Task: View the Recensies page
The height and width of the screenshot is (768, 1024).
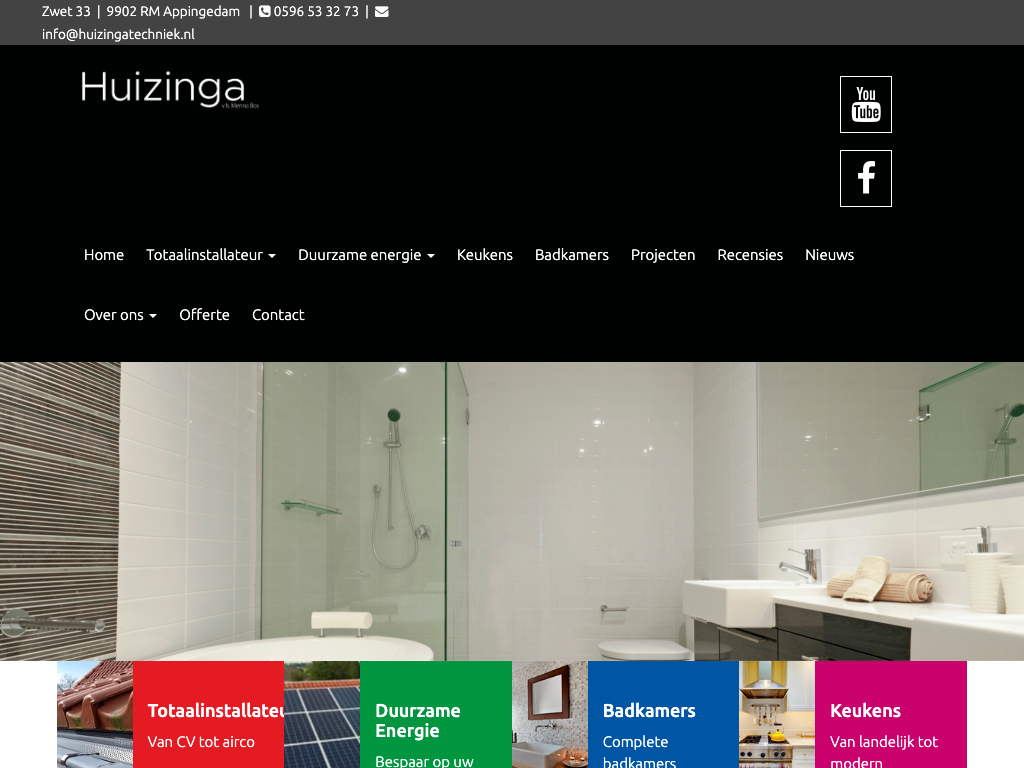Action: pos(750,255)
